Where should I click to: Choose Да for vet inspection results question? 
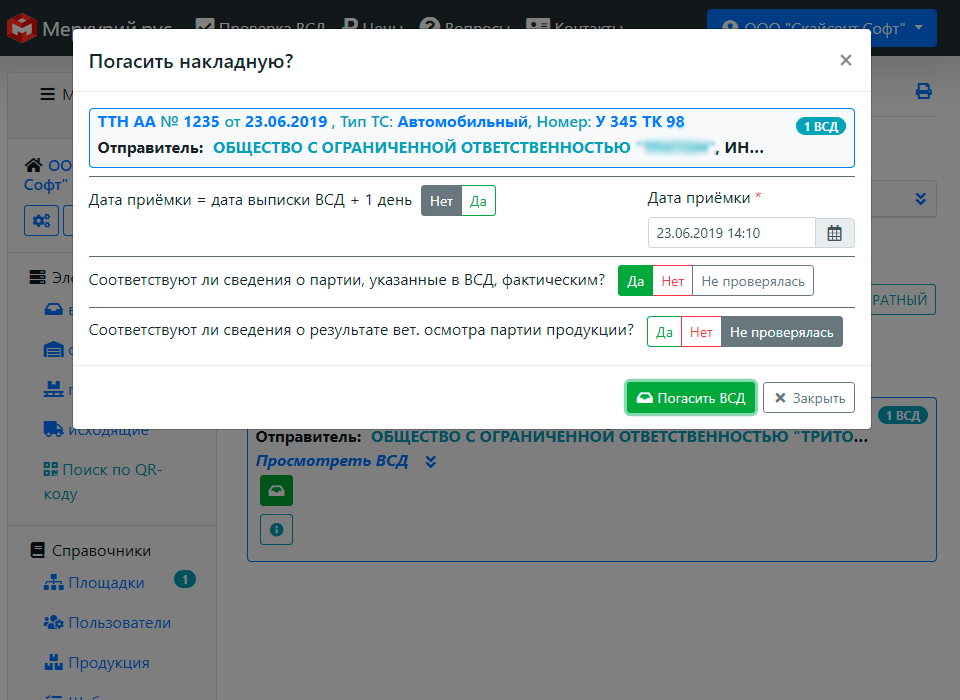point(664,331)
